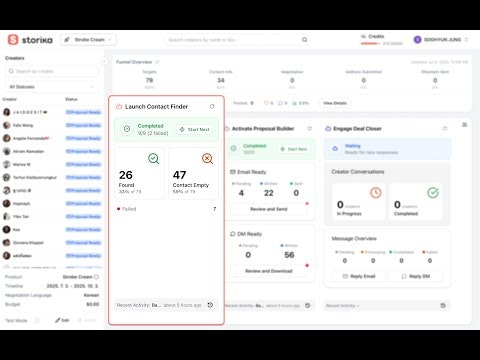Image resolution: width=480 pixels, height=360 pixels.
Task: Toggle Test Mode switch
Action: [x=37, y=320]
